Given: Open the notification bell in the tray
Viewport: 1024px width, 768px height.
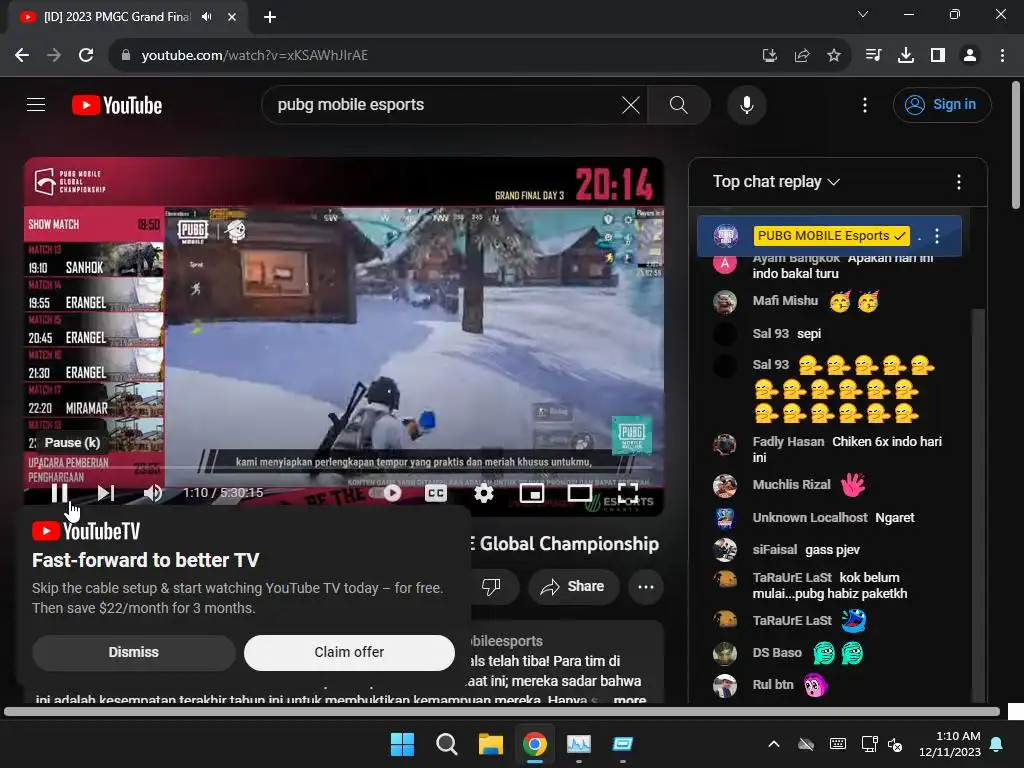Looking at the screenshot, I should [997, 744].
